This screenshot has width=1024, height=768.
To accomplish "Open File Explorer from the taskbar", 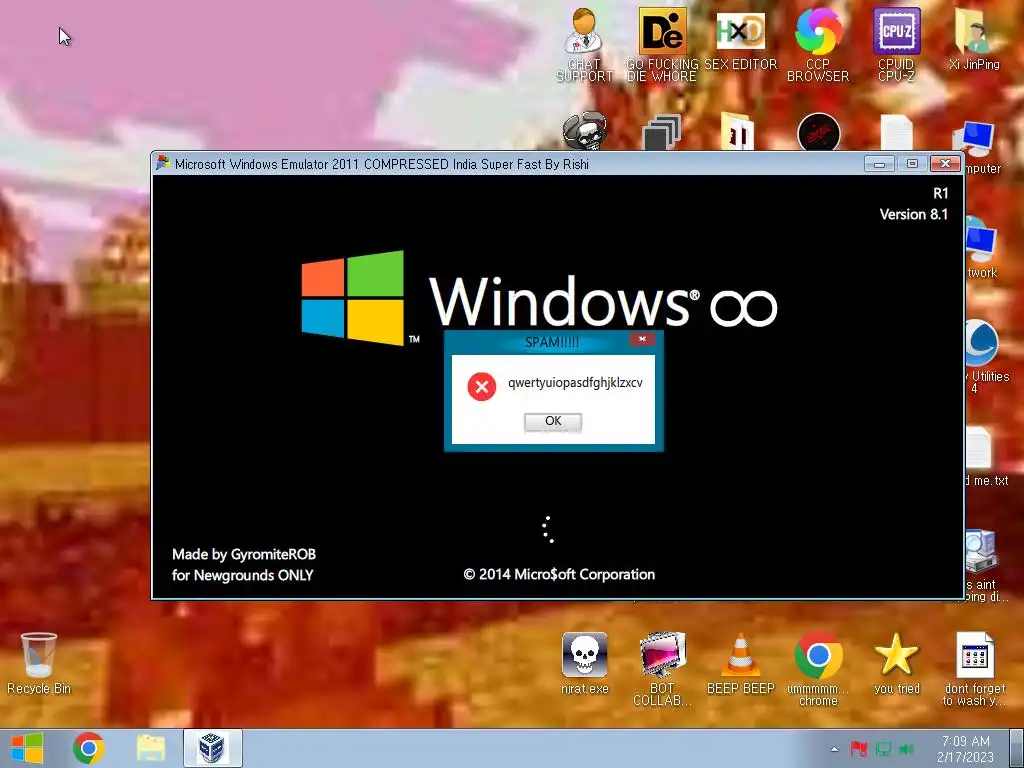I will tap(151, 748).
